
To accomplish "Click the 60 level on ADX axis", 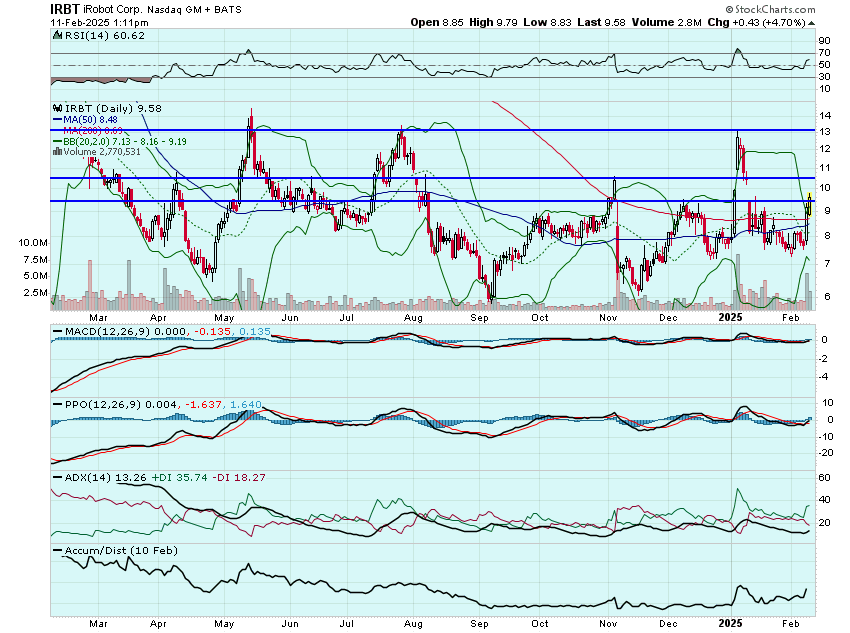I will pos(824,477).
